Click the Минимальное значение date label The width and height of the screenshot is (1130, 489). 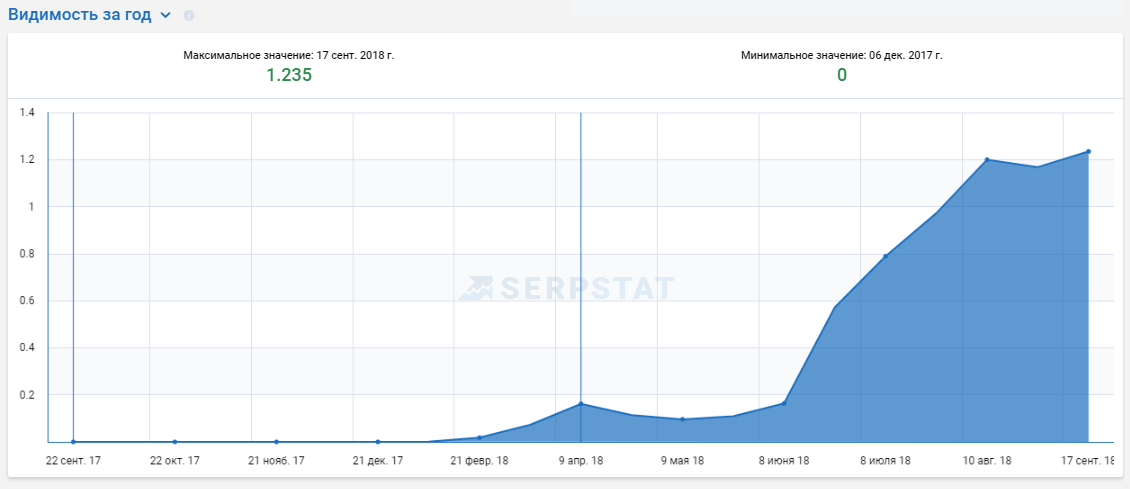coord(841,55)
